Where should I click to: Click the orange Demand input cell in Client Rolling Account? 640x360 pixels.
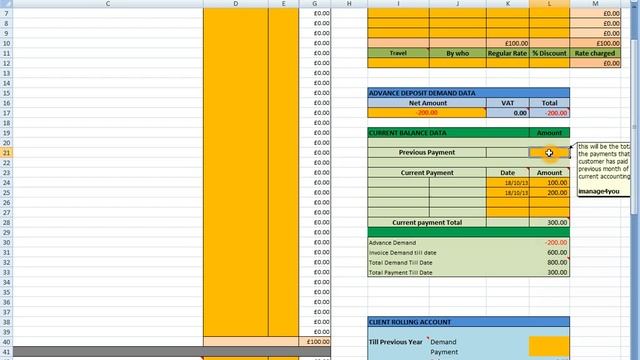click(x=549, y=342)
